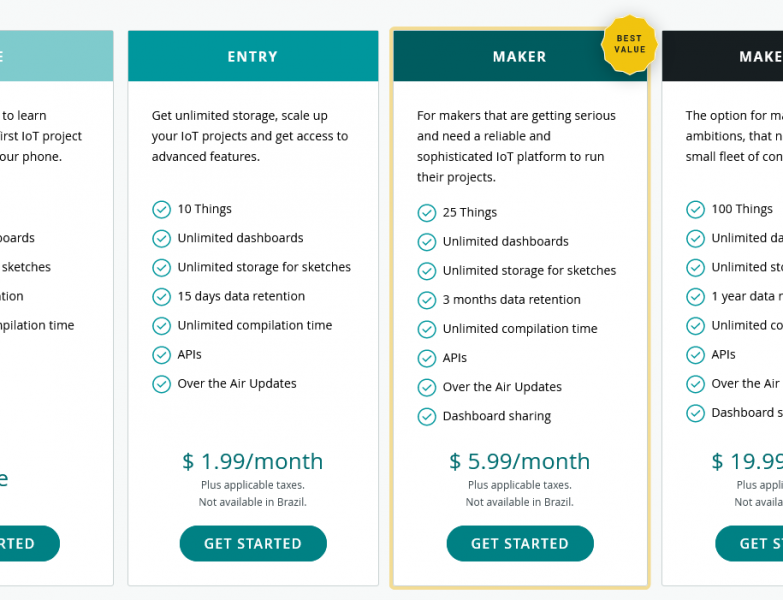Click Entry plan's Over the Air Updates checkmark
Image resolution: width=783 pixels, height=600 pixels.
pyautogui.click(x=161, y=384)
